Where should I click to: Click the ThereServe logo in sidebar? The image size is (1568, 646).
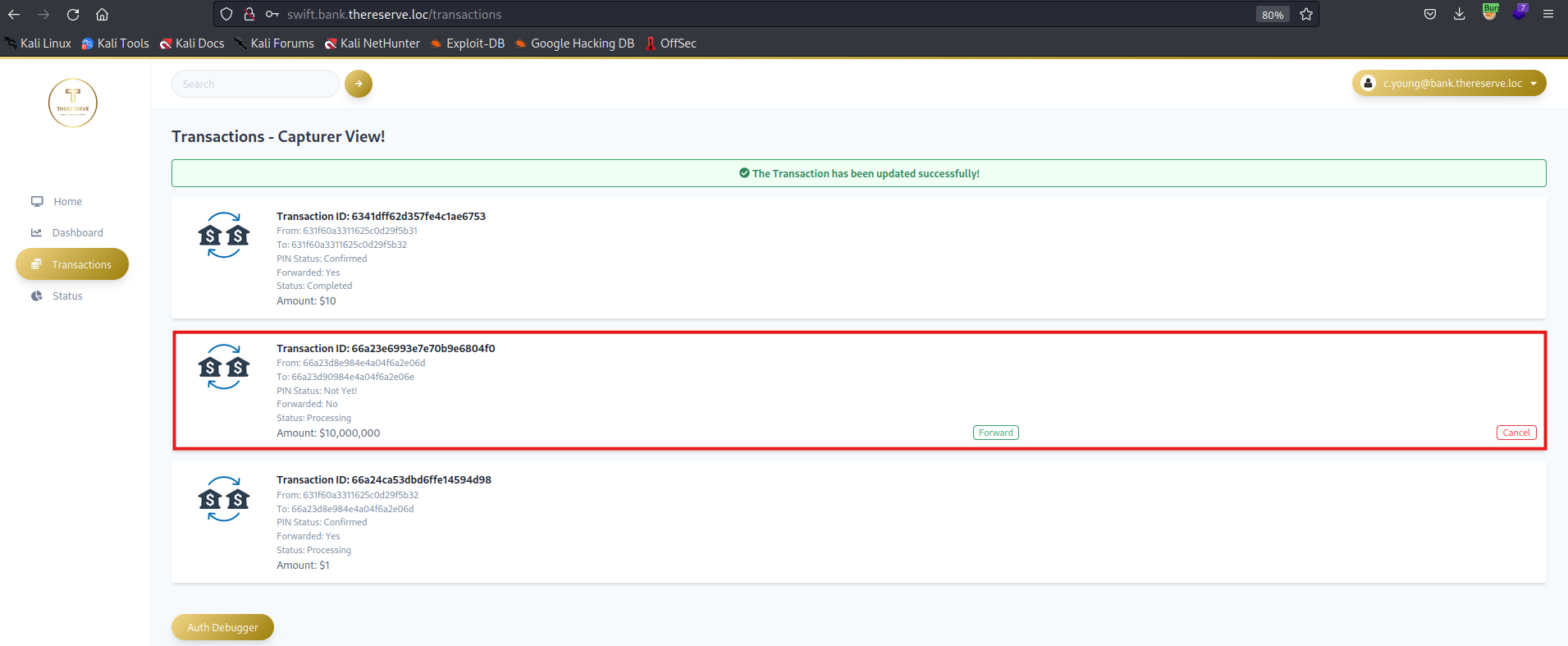[x=73, y=103]
